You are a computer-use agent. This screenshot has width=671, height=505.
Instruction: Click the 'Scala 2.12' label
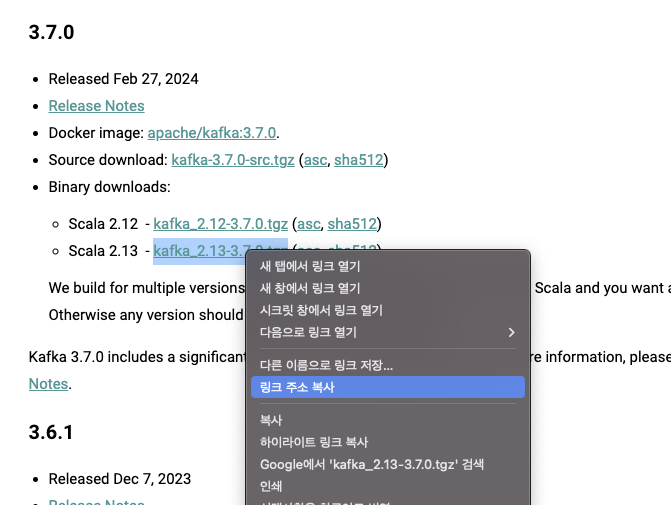tap(103, 224)
